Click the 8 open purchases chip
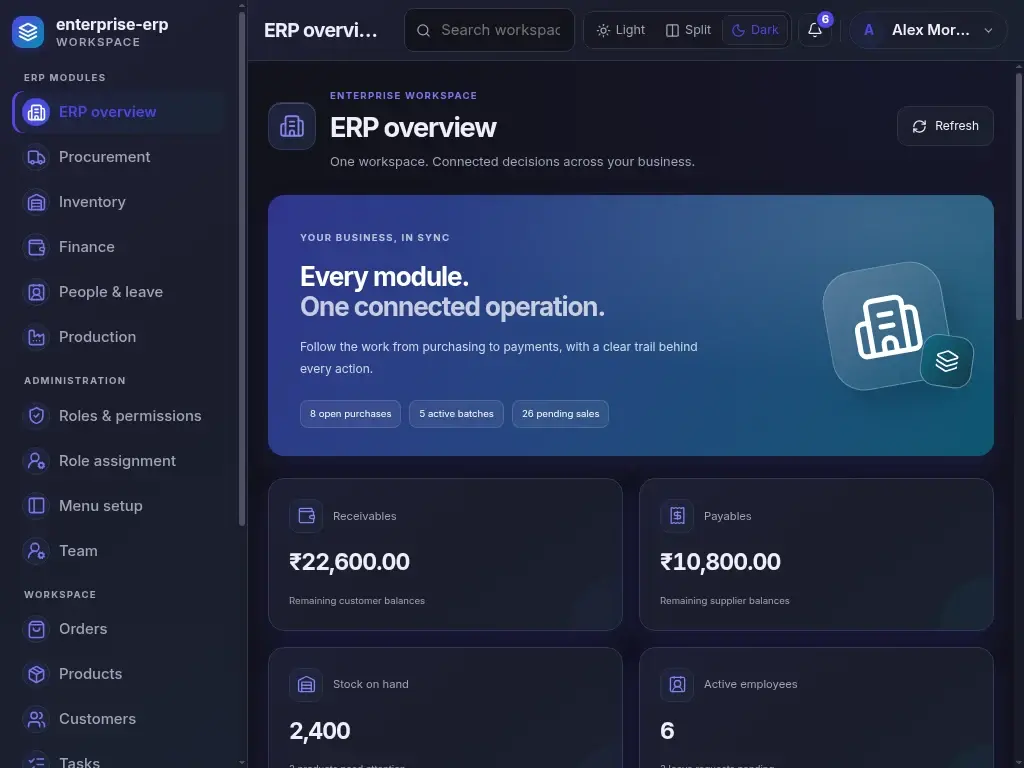Viewport: 1024px width, 768px height. click(x=350, y=414)
